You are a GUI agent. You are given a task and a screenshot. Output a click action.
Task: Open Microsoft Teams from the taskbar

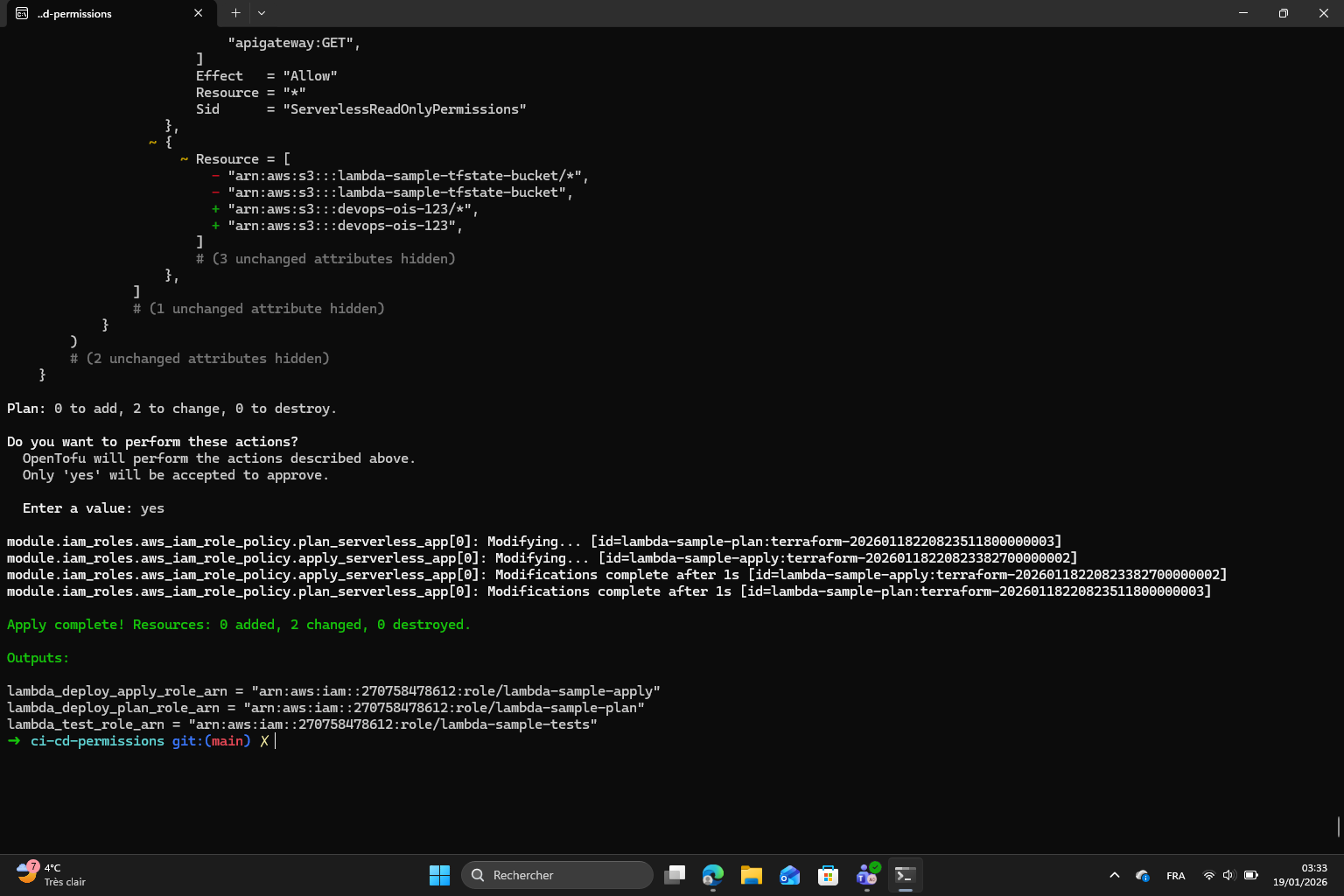point(866,874)
